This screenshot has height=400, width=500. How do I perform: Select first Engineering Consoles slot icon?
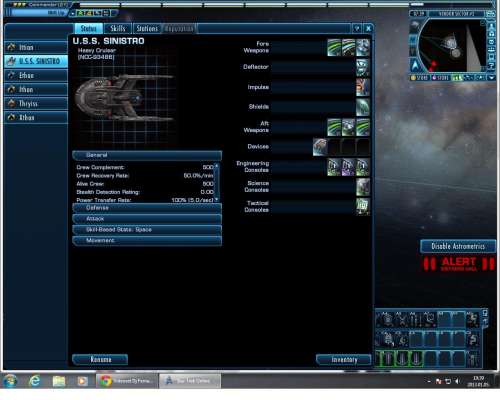point(334,167)
